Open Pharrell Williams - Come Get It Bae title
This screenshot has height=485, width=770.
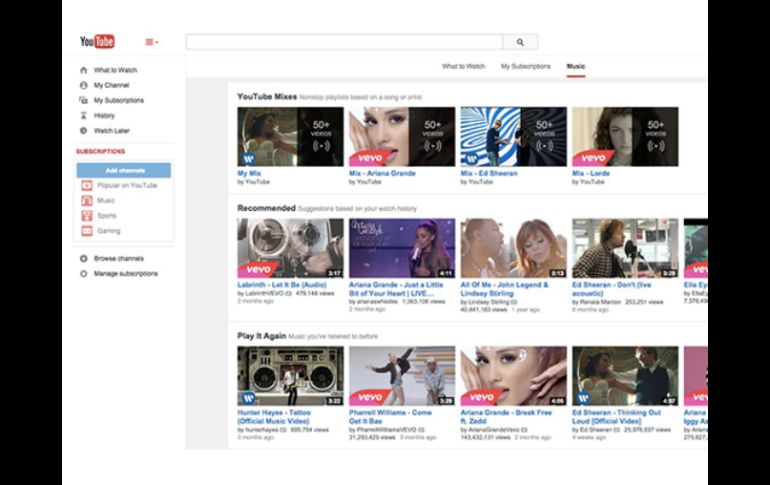[x=390, y=417]
